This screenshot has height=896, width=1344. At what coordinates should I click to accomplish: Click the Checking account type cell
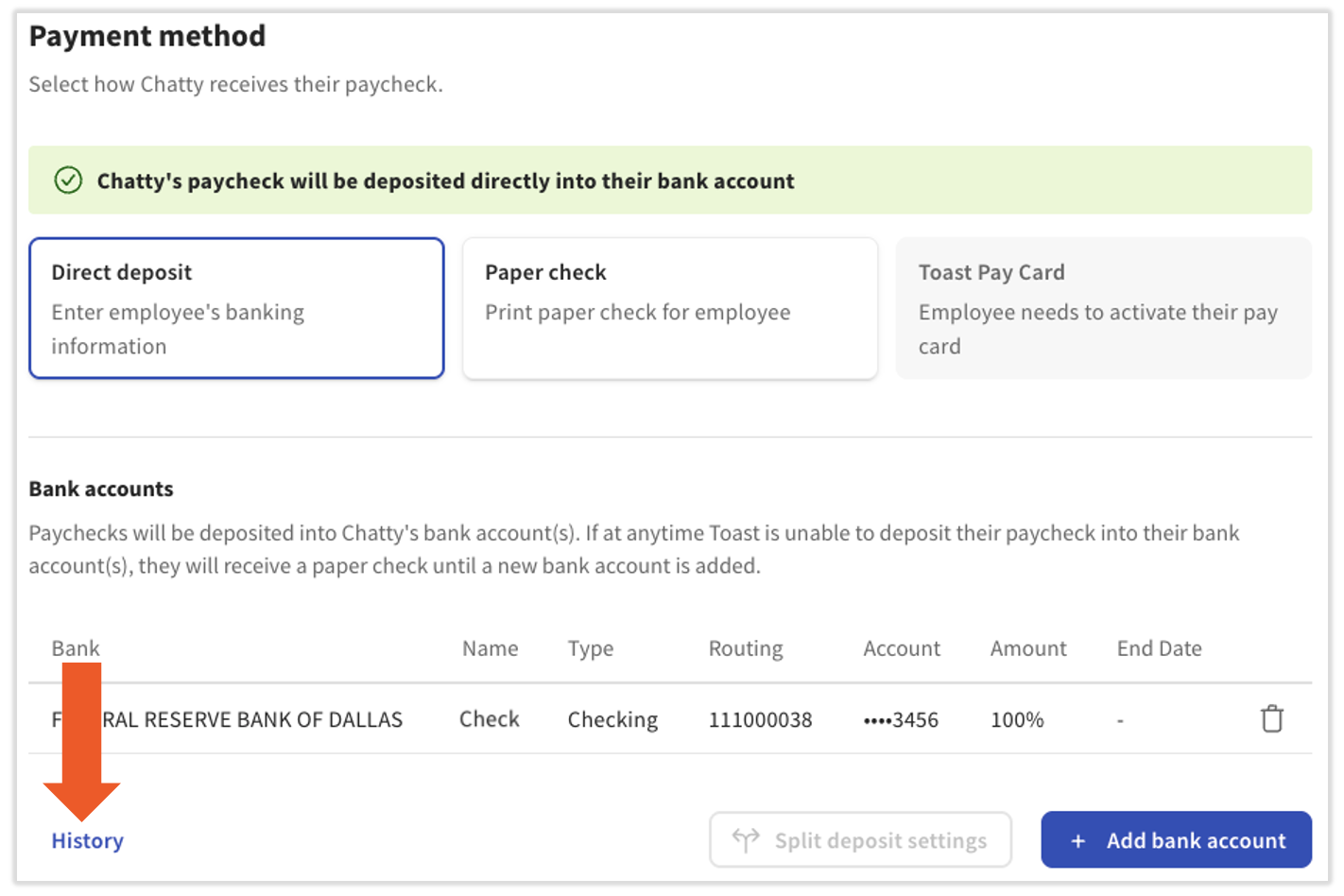coord(612,720)
